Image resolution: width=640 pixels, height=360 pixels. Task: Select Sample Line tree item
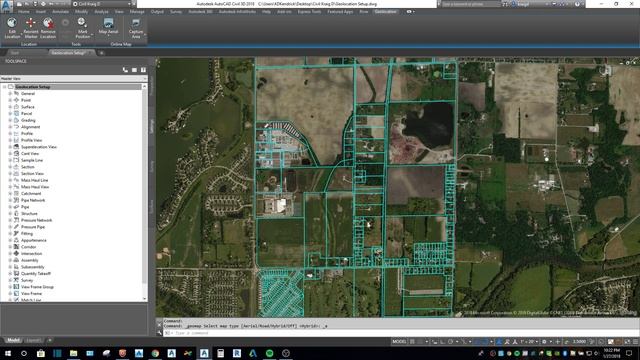pos(32,160)
